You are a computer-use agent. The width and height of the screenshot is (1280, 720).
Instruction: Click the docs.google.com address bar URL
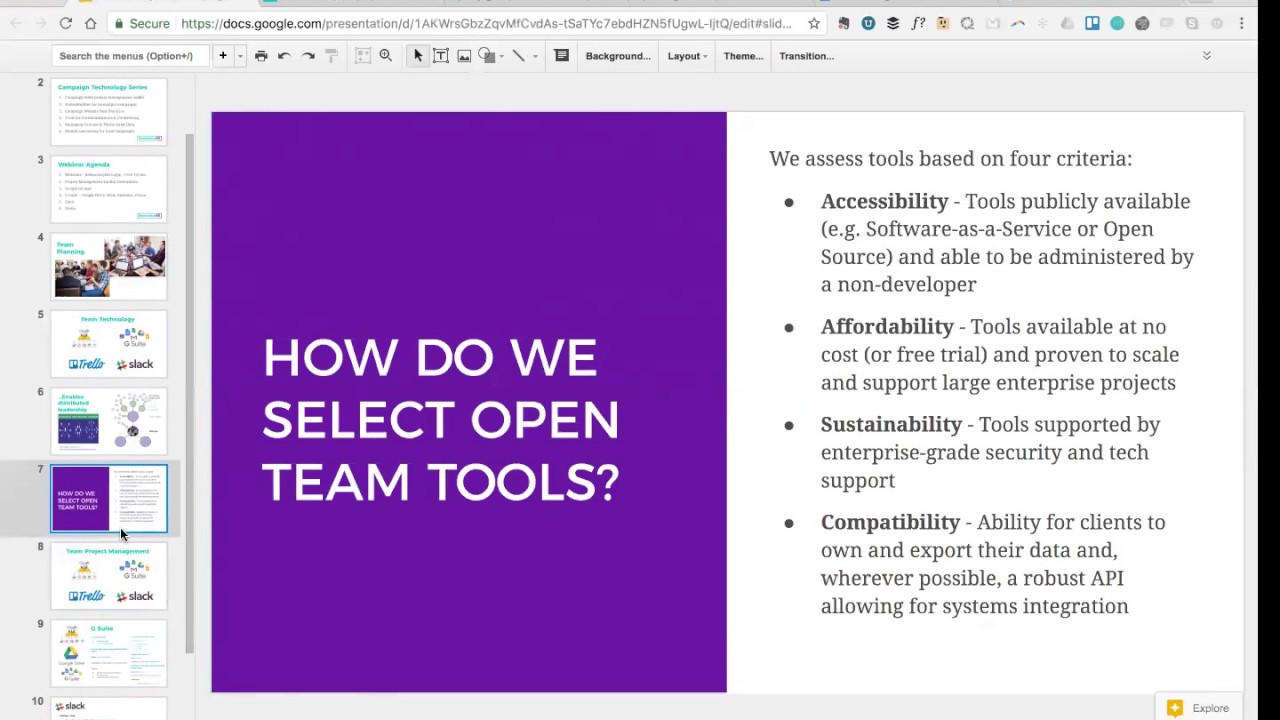click(487, 23)
